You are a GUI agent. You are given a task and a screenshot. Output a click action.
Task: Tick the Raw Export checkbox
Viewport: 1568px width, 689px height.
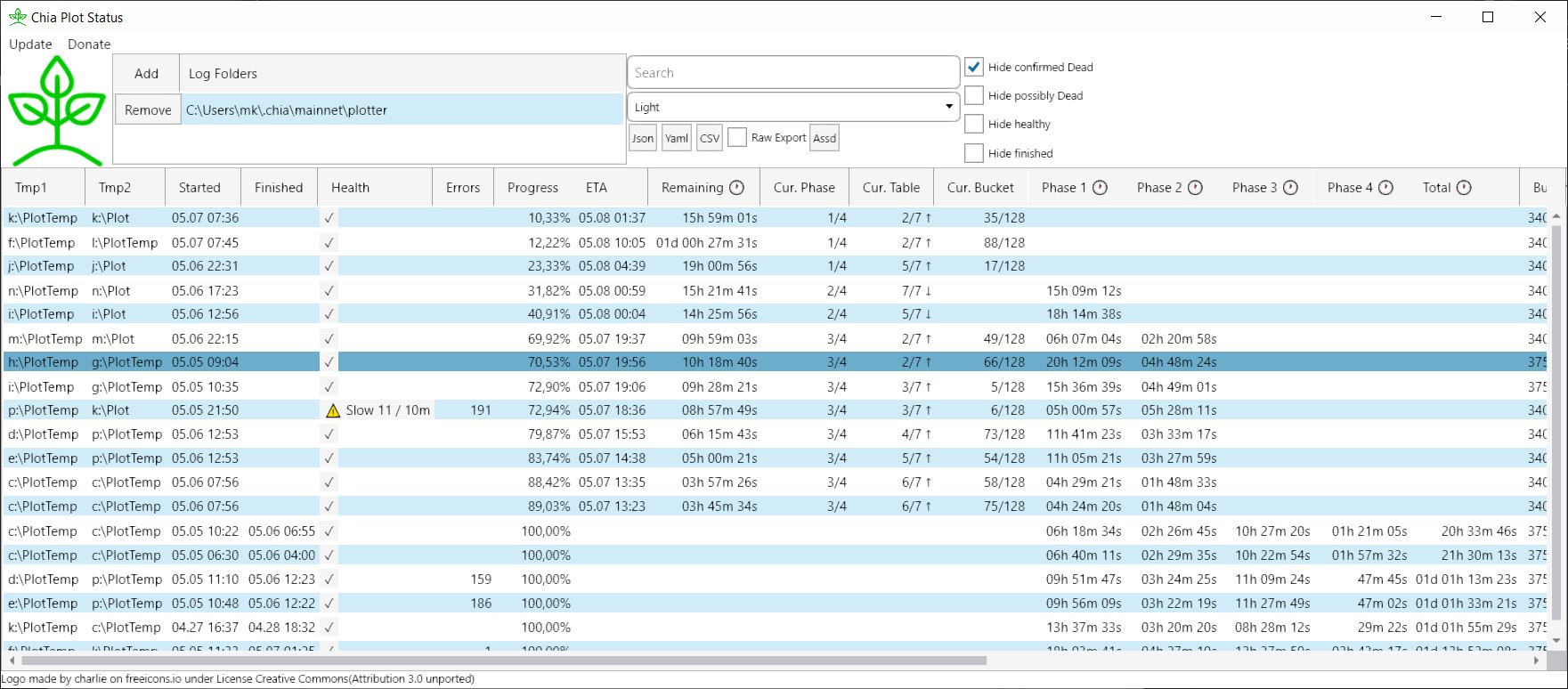tap(736, 137)
